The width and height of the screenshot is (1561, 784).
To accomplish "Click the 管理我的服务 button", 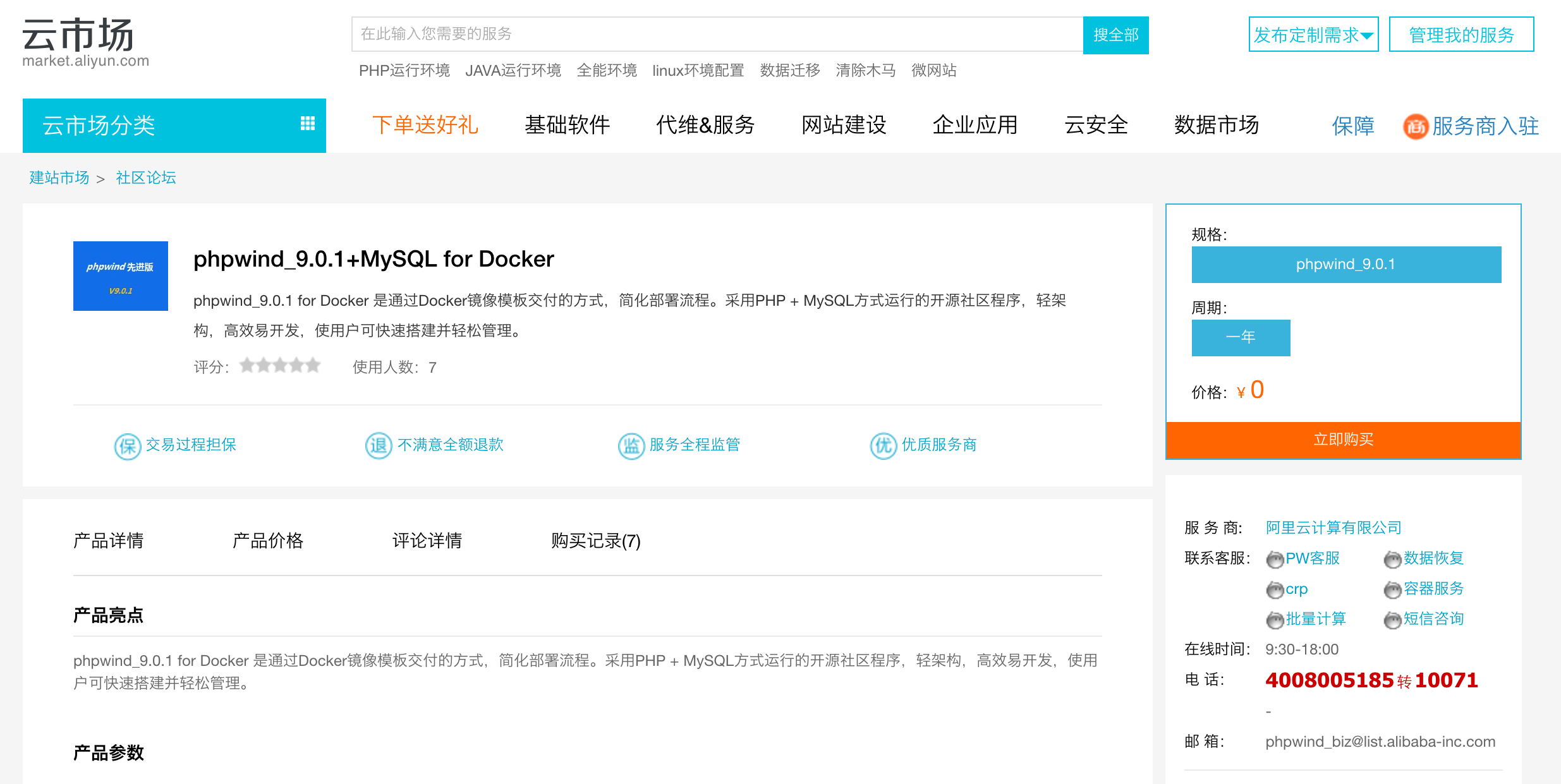I will 1461,34.
